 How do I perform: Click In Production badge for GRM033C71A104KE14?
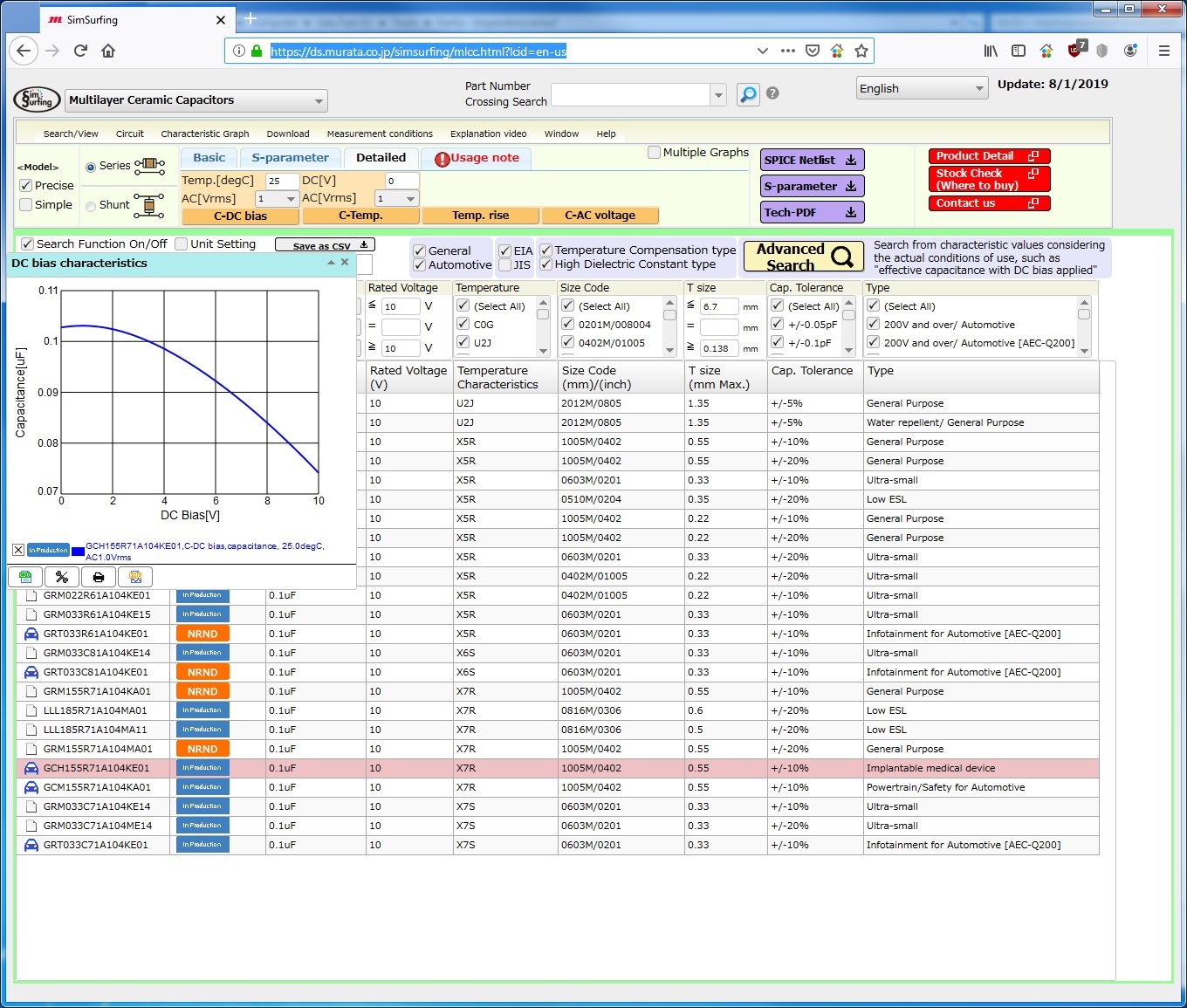click(202, 806)
